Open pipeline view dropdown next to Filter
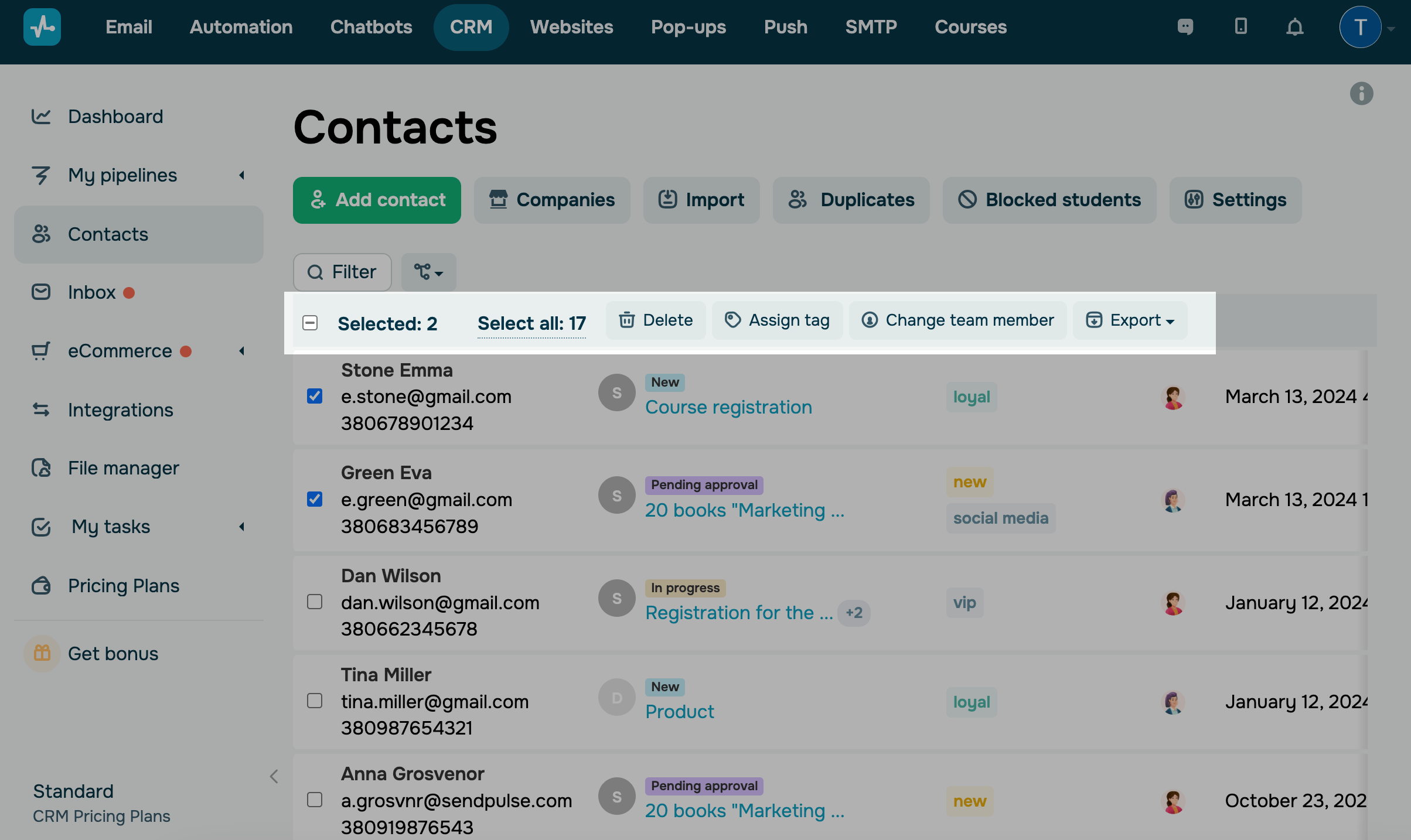1411x840 pixels. [x=428, y=272]
